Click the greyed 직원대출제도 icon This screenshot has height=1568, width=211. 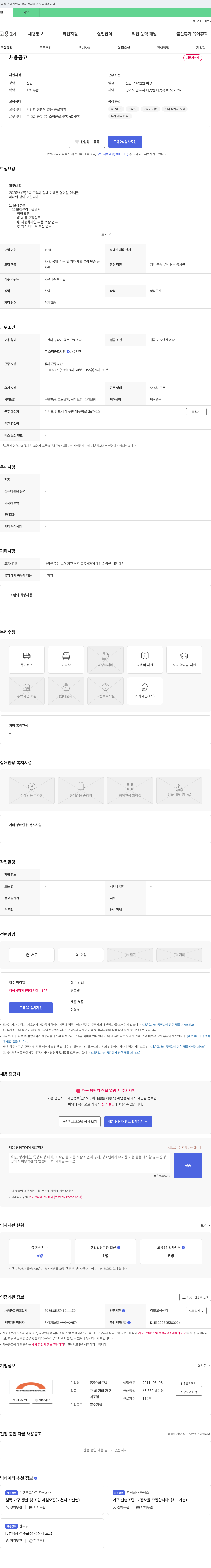click(x=66, y=691)
